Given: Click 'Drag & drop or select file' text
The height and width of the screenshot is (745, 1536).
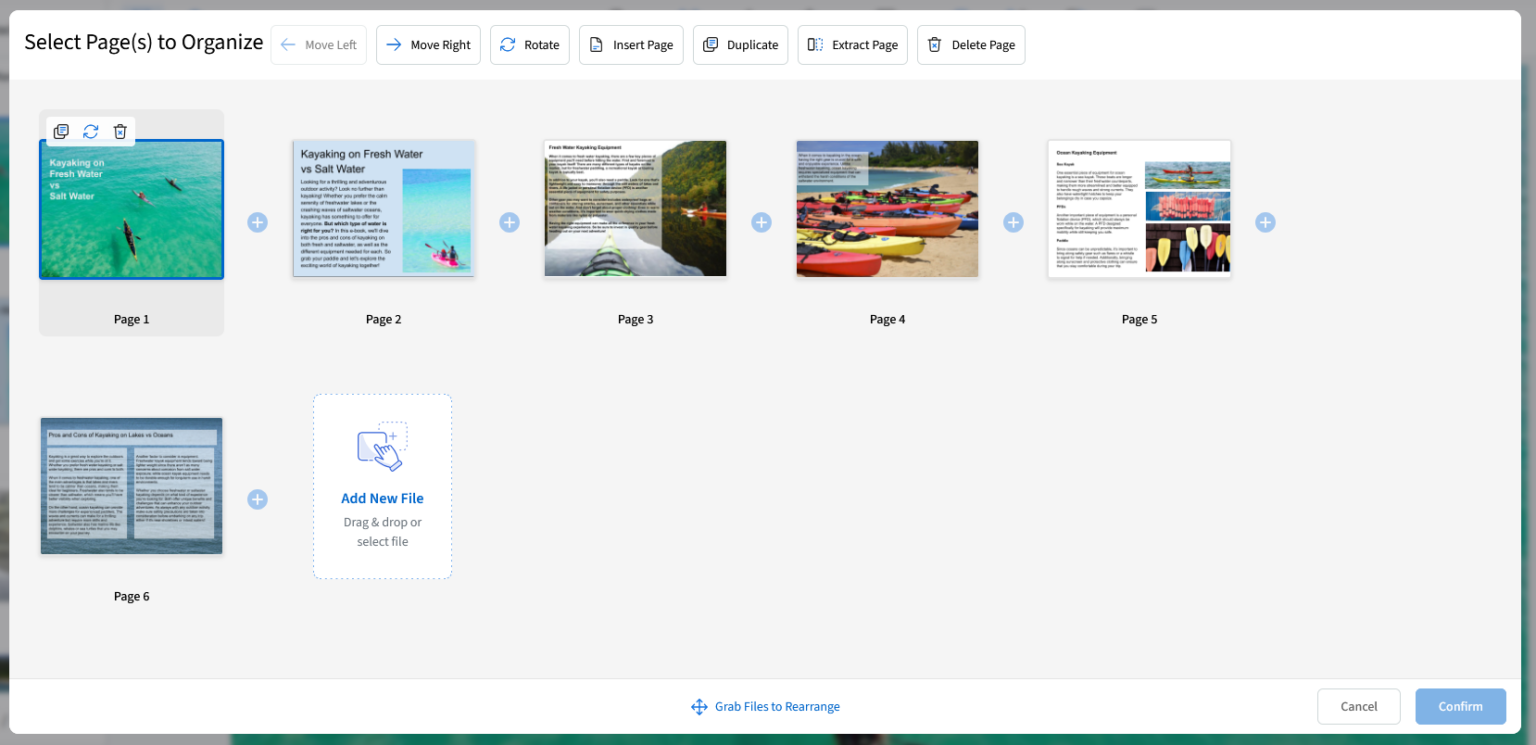Looking at the screenshot, I should (383, 532).
